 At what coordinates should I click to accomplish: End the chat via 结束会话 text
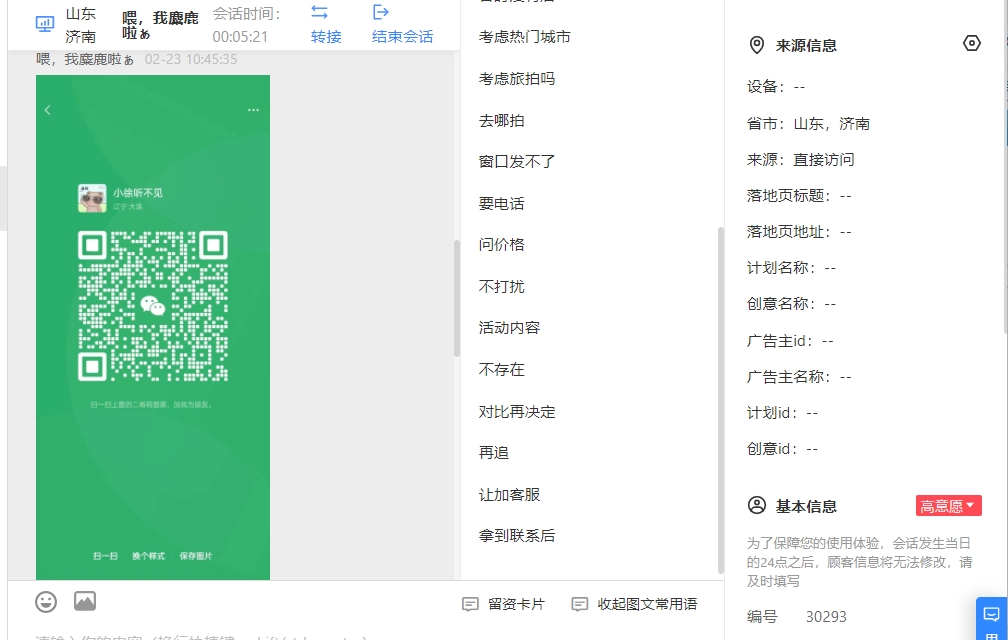pyautogui.click(x=402, y=37)
